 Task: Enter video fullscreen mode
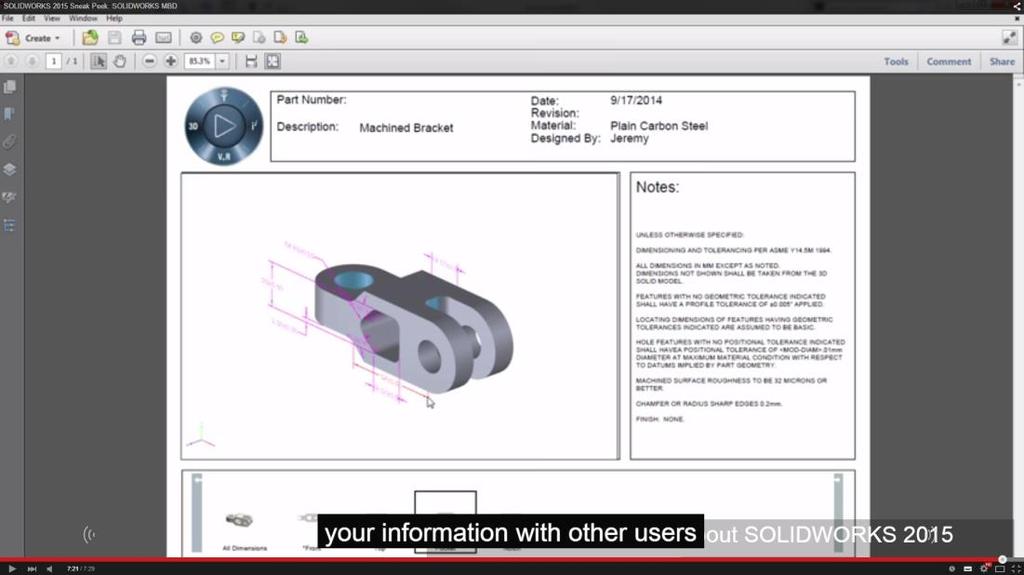tap(1016, 568)
